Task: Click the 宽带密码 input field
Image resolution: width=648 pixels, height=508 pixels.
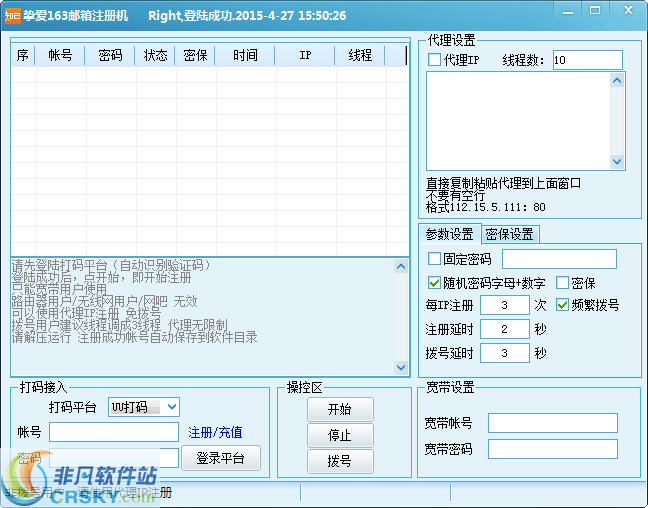Action: pyautogui.click(x=553, y=449)
